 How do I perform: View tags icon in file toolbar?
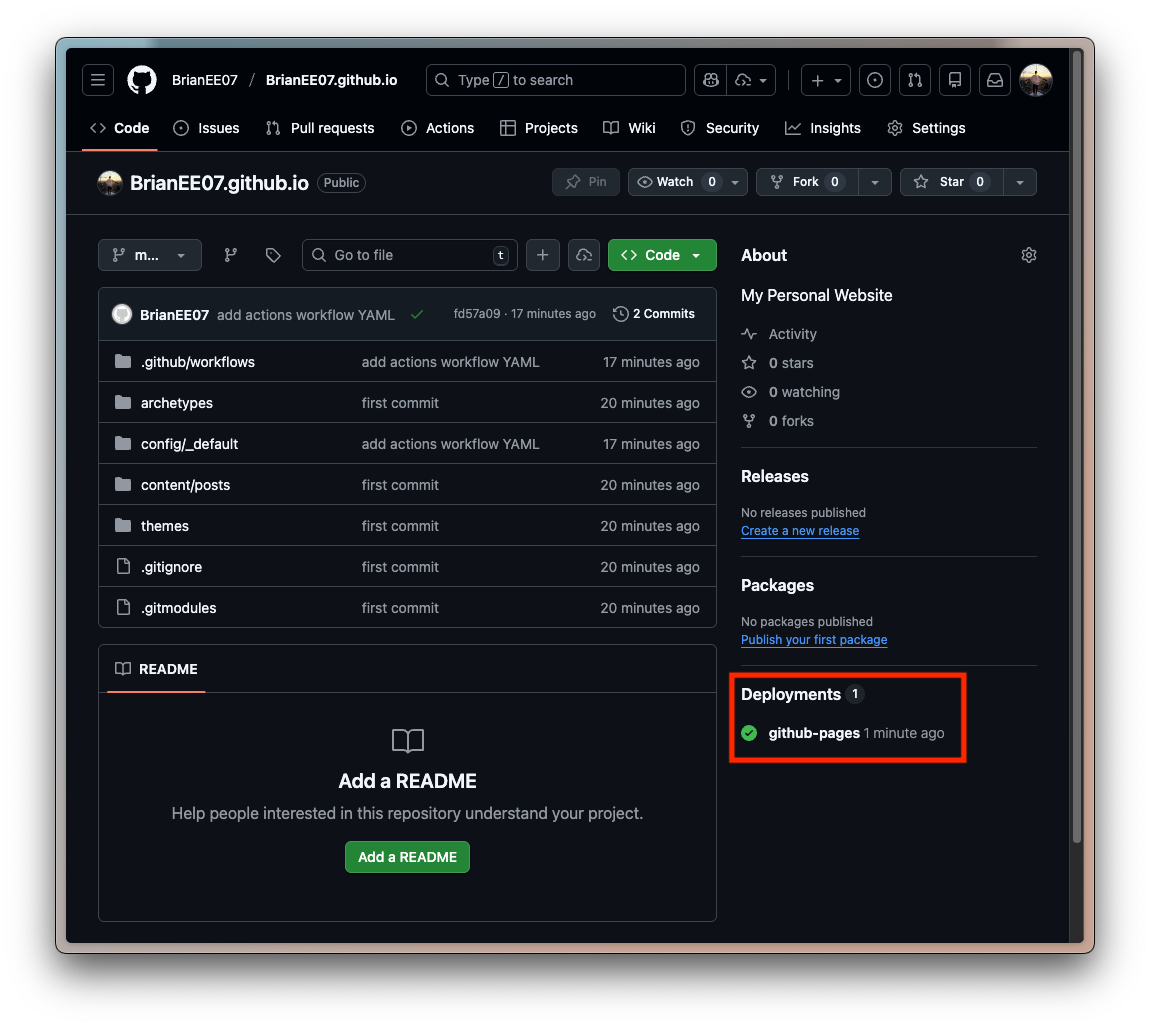[x=273, y=255]
